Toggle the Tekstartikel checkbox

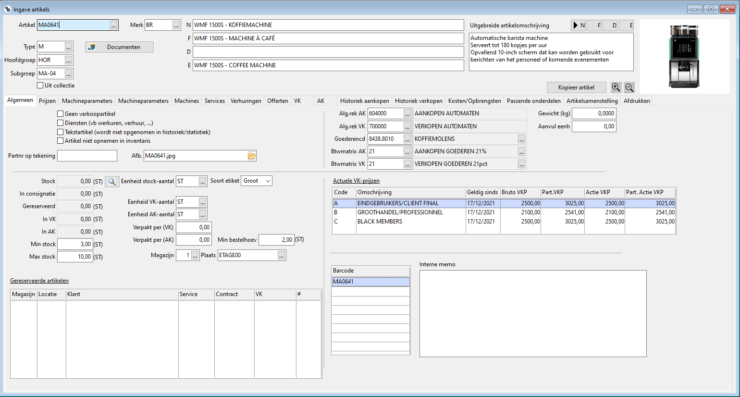60,132
